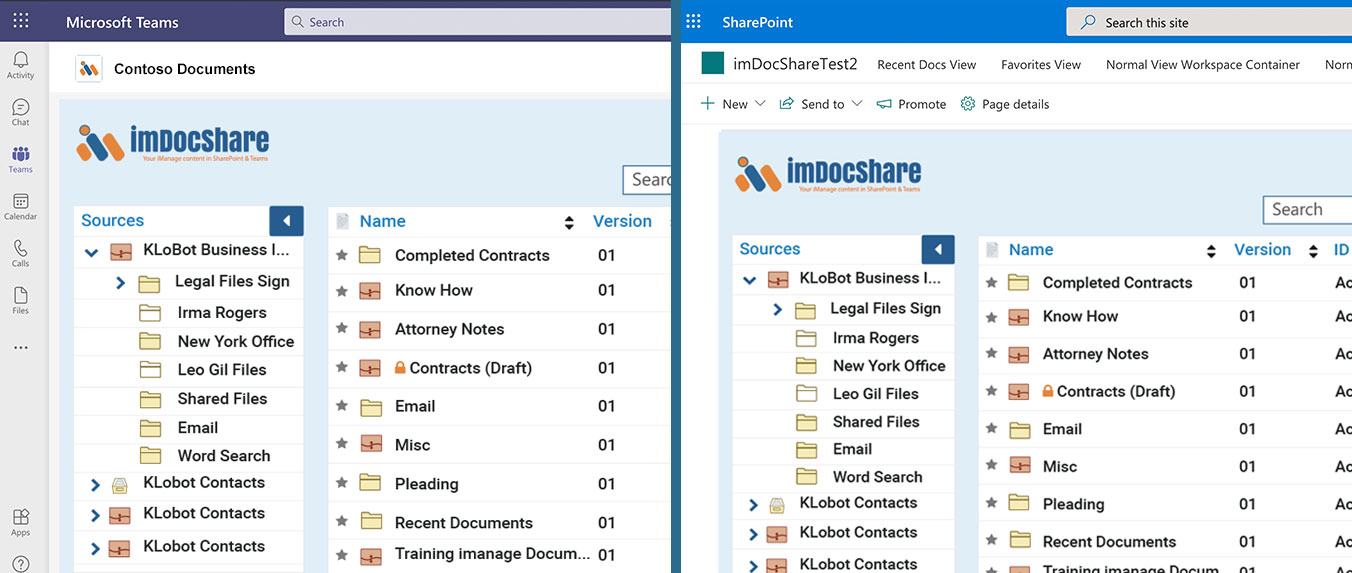This screenshot has height=573, width=1352.
Task: Focus imDocShare Search field in SharePoint window
Action: pyautogui.click(x=1308, y=210)
